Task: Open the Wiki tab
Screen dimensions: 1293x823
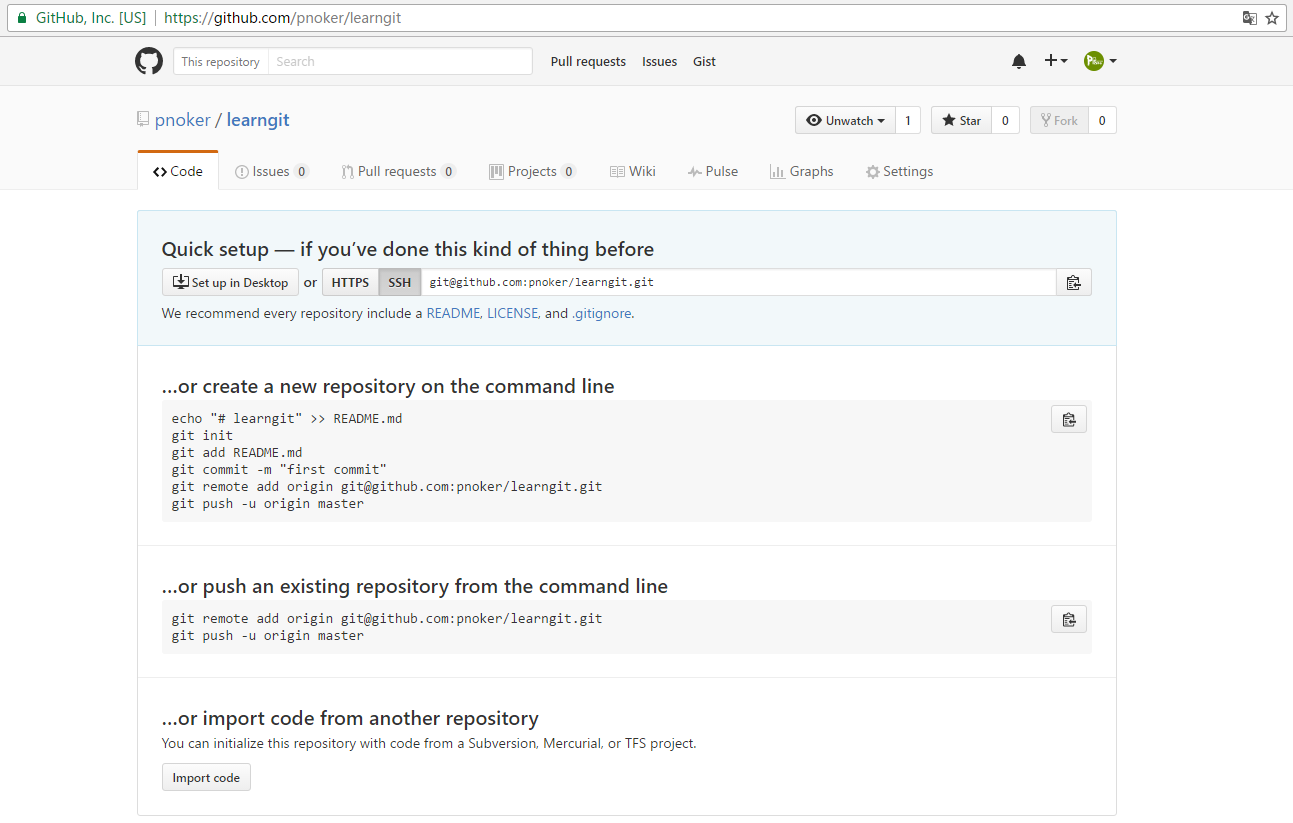Action: point(633,171)
